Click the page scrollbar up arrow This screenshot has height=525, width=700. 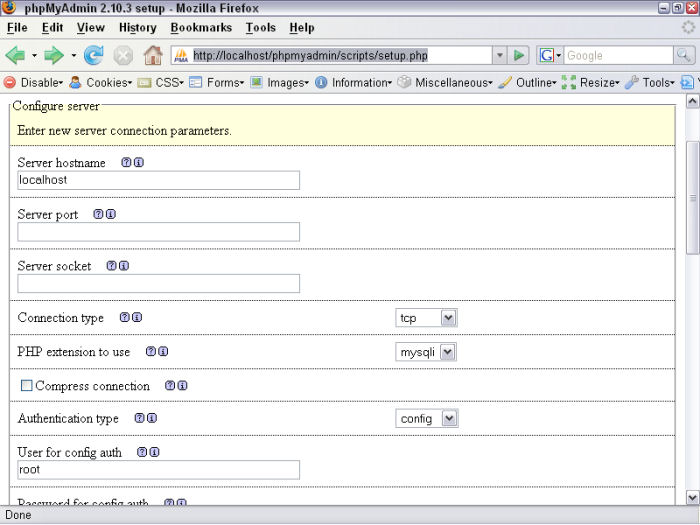(692, 101)
